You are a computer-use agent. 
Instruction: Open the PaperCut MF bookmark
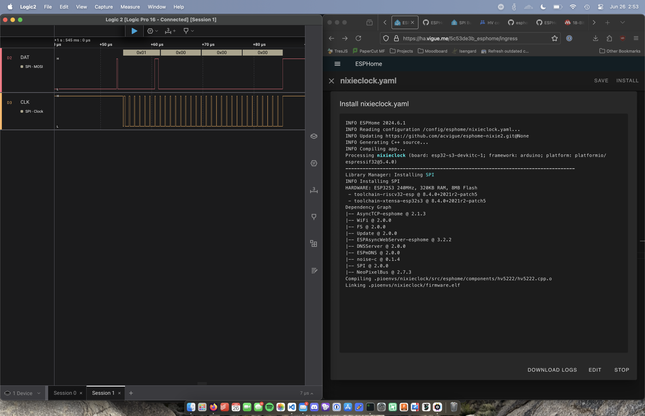point(369,51)
